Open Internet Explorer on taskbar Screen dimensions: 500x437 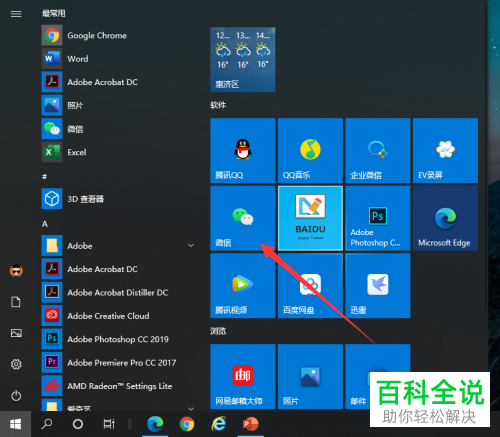click(x=219, y=424)
